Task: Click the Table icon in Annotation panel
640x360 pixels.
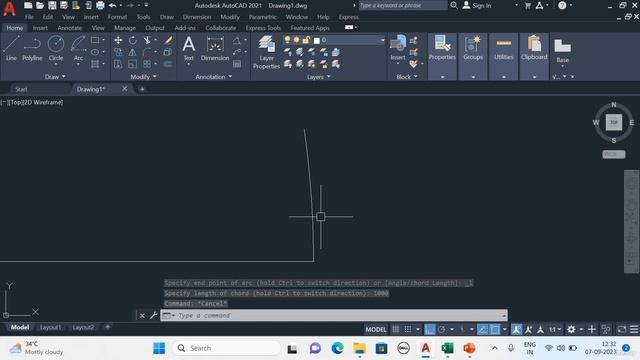Action: (x=237, y=64)
